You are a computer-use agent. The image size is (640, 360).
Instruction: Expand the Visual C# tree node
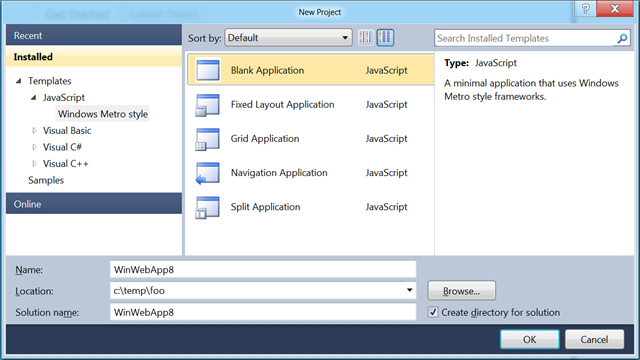point(35,147)
